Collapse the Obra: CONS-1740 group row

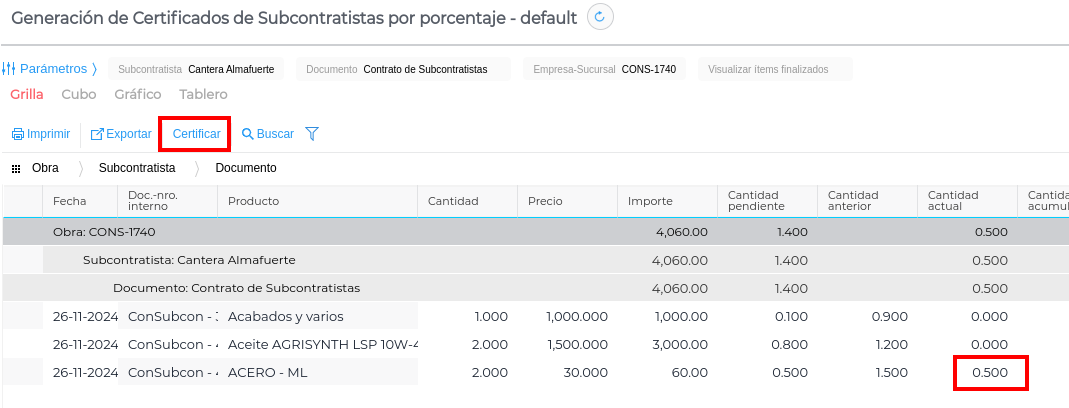click(103, 232)
